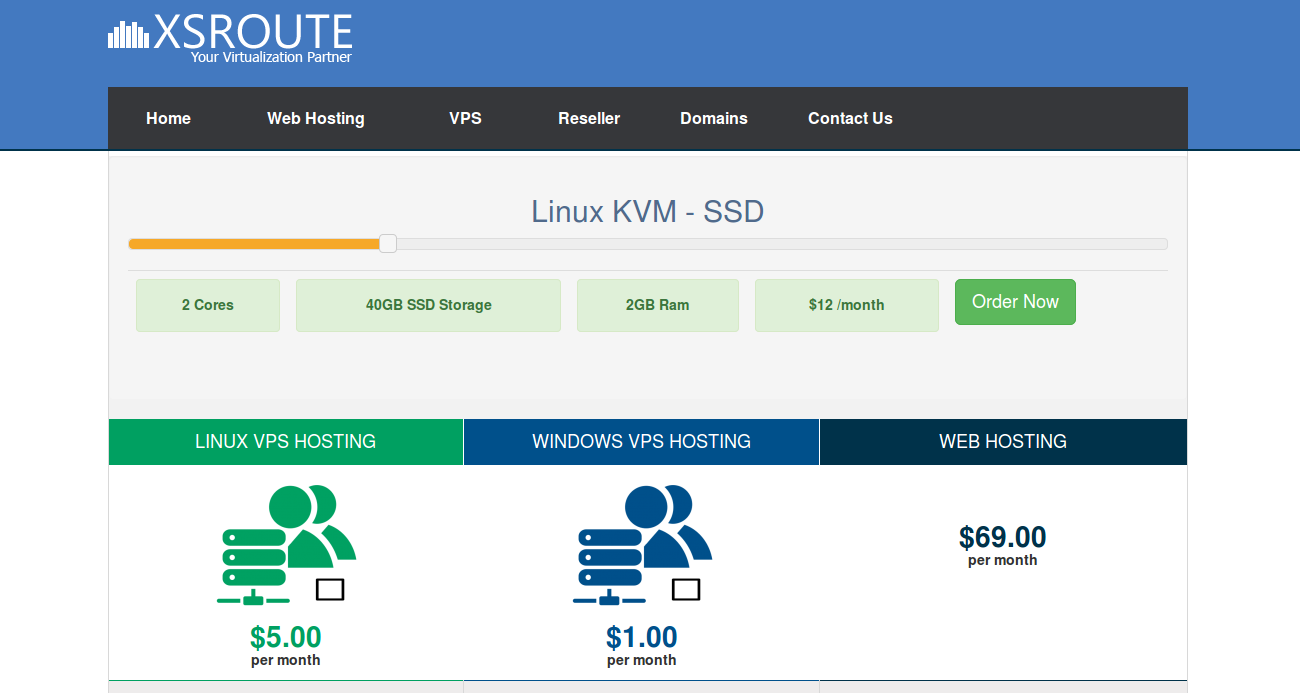Click the XSROUTE logo
Screen dimensions: 1300x693
click(x=230, y=38)
